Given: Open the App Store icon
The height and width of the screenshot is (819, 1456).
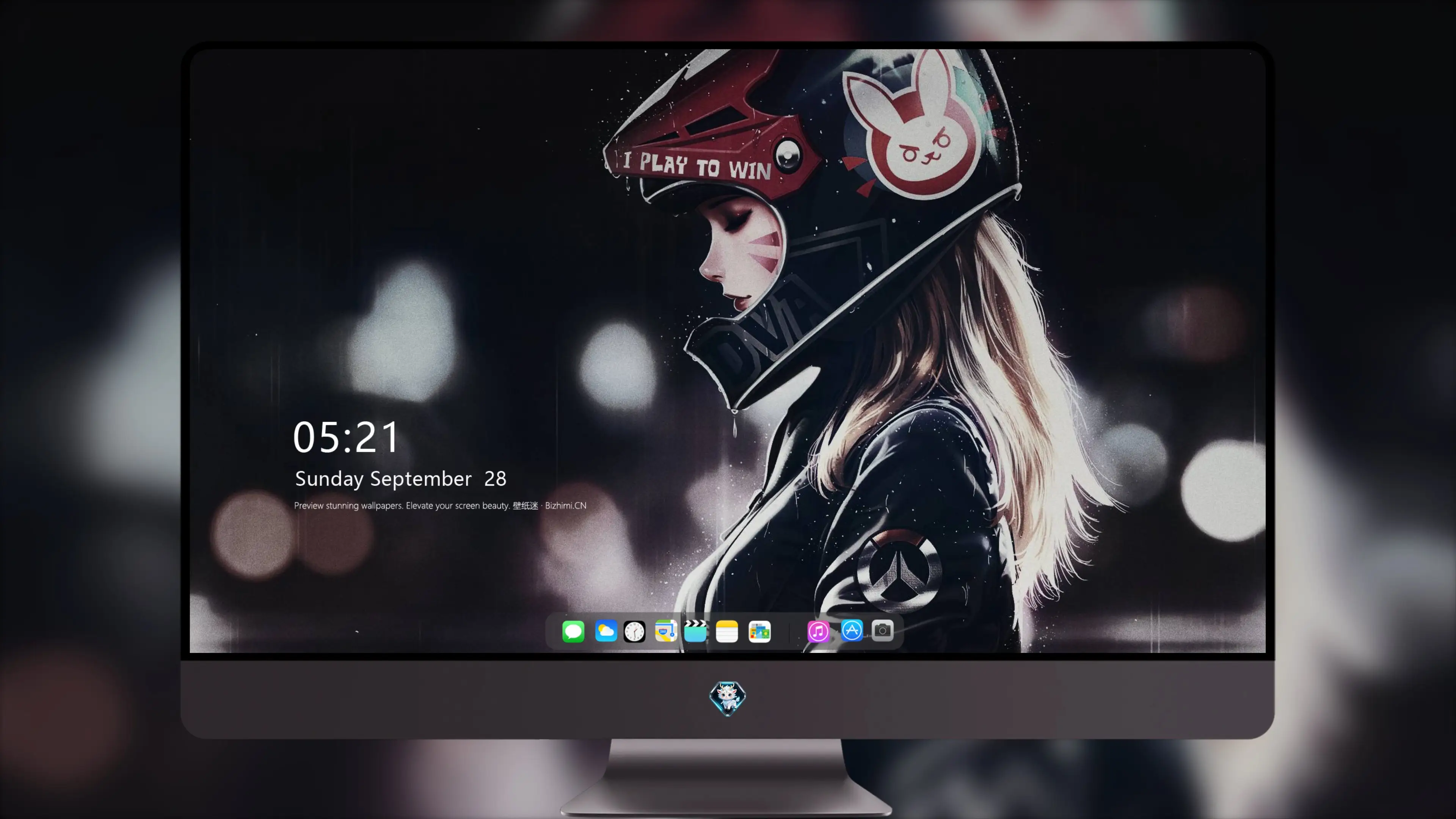Looking at the screenshot, I should (852, 630).
